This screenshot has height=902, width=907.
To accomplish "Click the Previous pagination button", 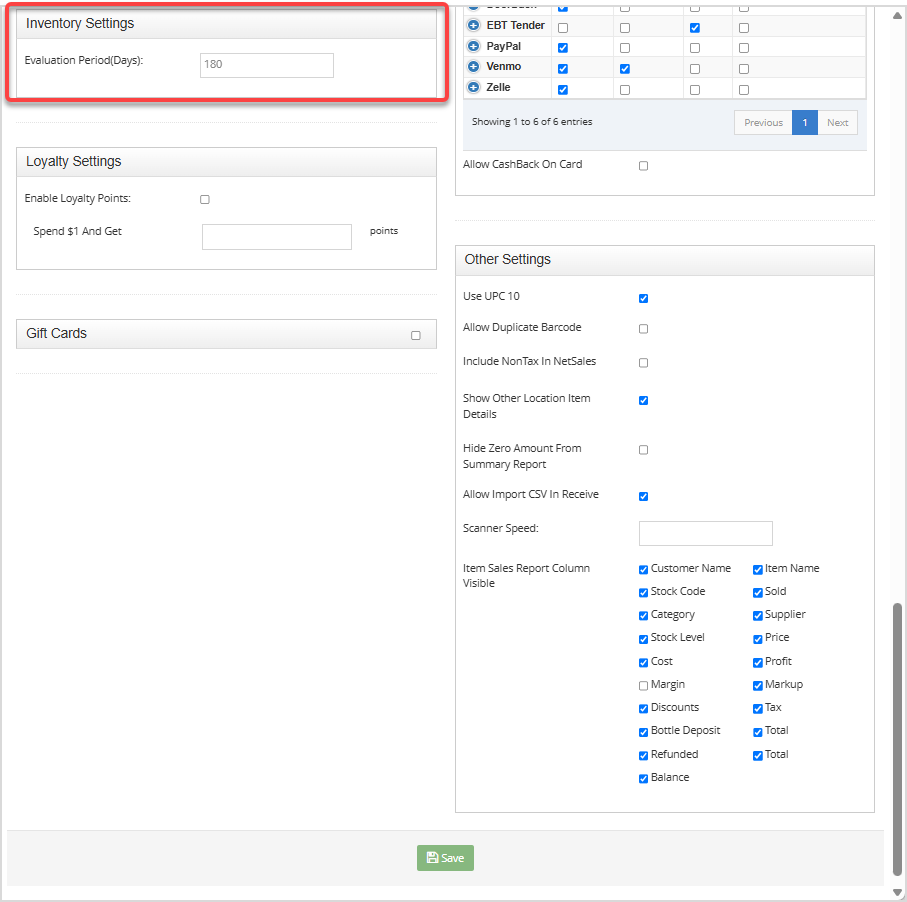I will coord(763,122).
